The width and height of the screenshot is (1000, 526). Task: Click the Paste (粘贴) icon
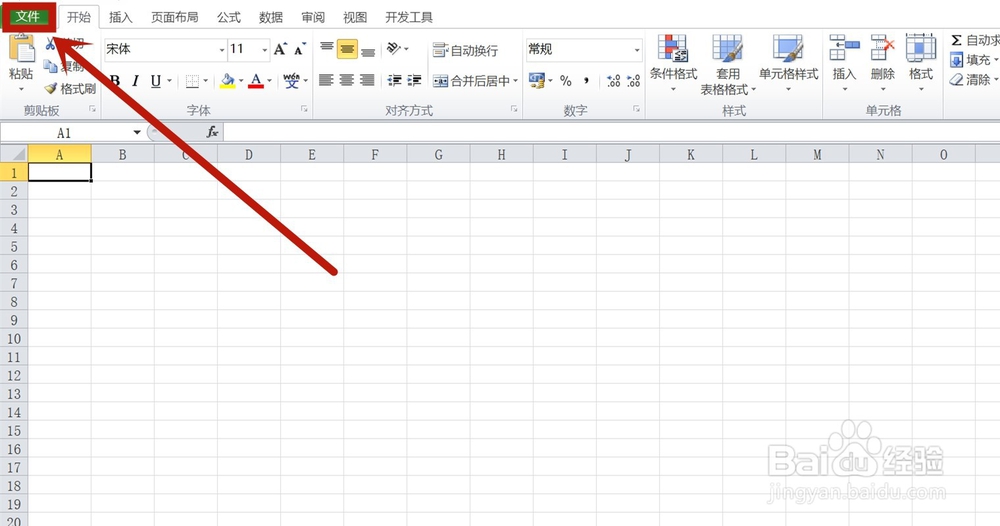[x=21, y=48]
